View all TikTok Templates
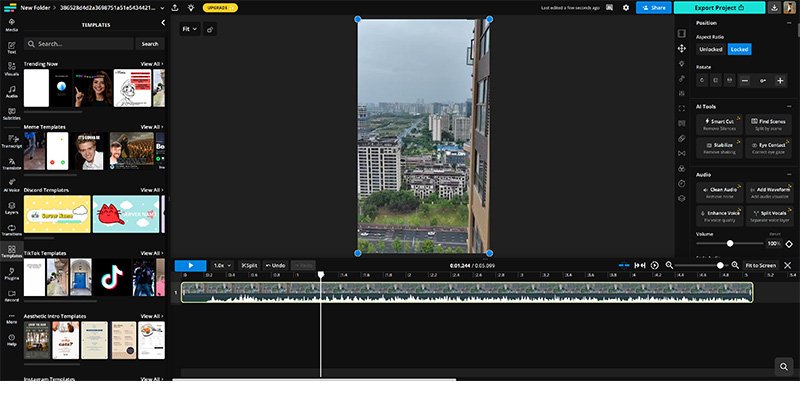This screenshot has height=401, width=800. click(x=152, y=253)
